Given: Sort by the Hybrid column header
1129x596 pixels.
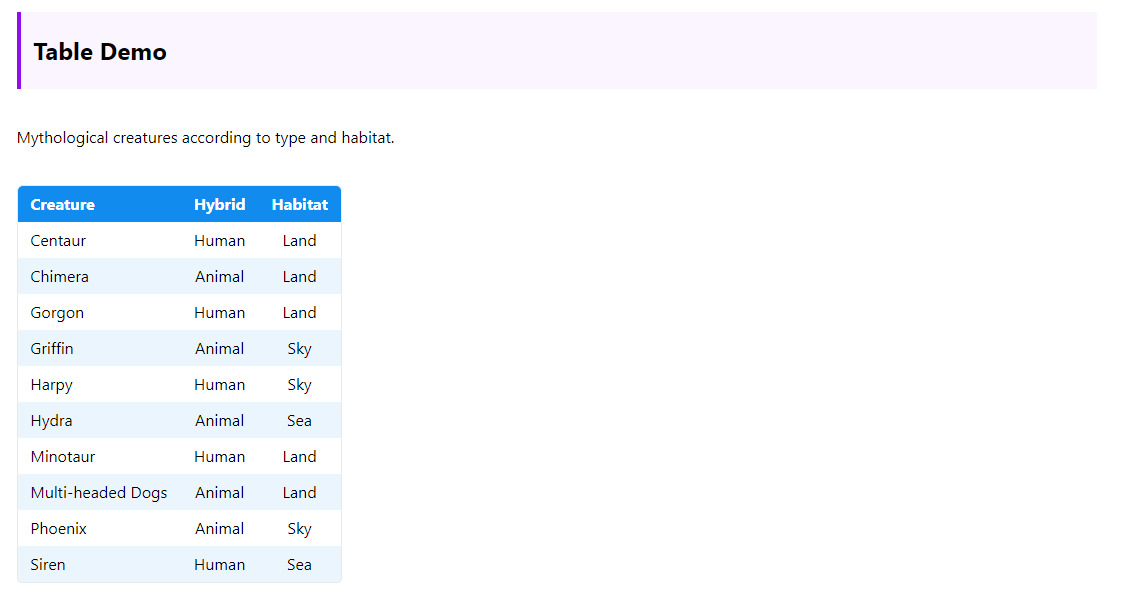Looking at the screenshot, I should click(219, 205).
